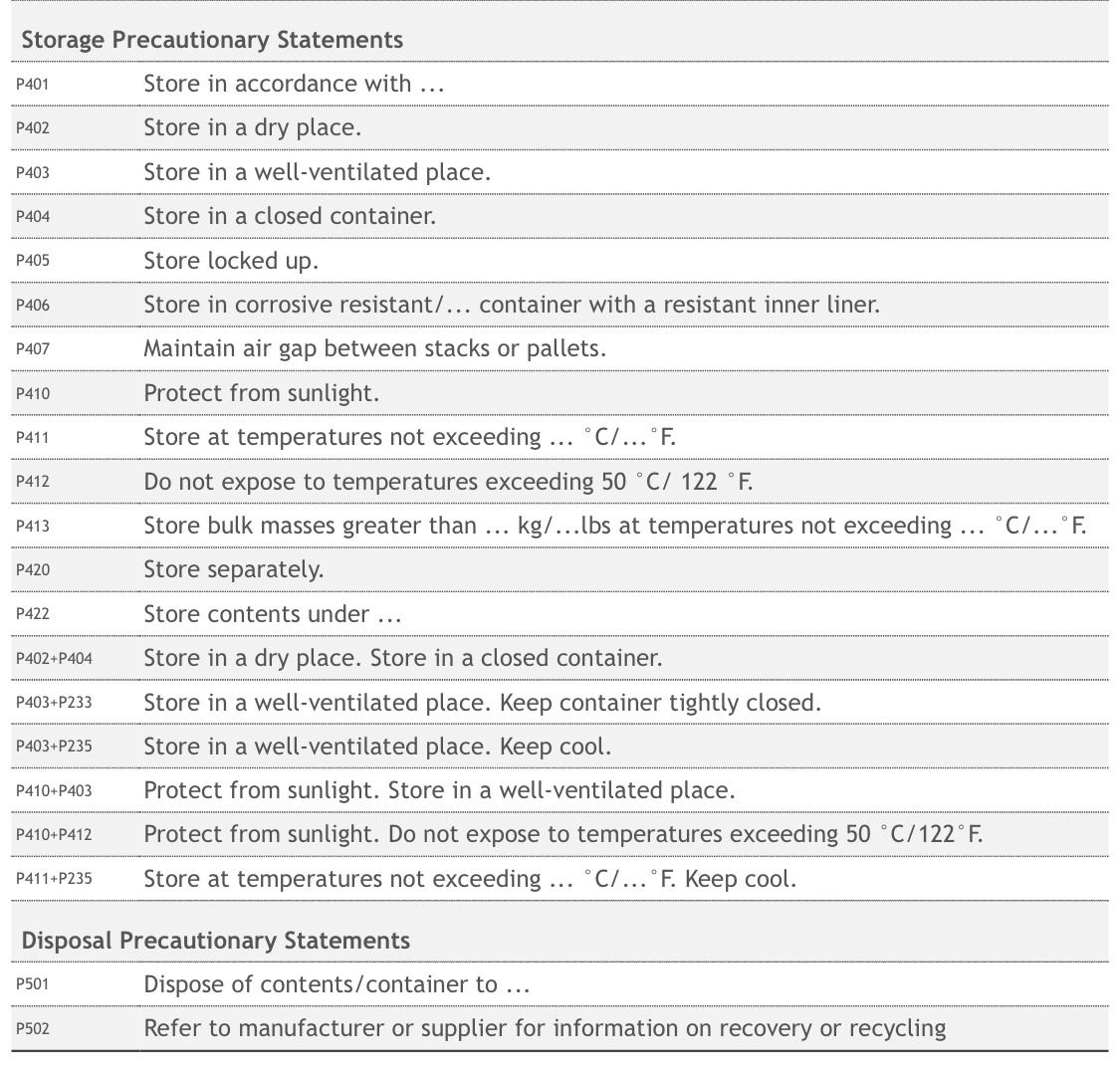Select 'Dispose of contents/container to ...' text
The image size is (1120, 1068).
pyautogui.click(x=336, y=985)
